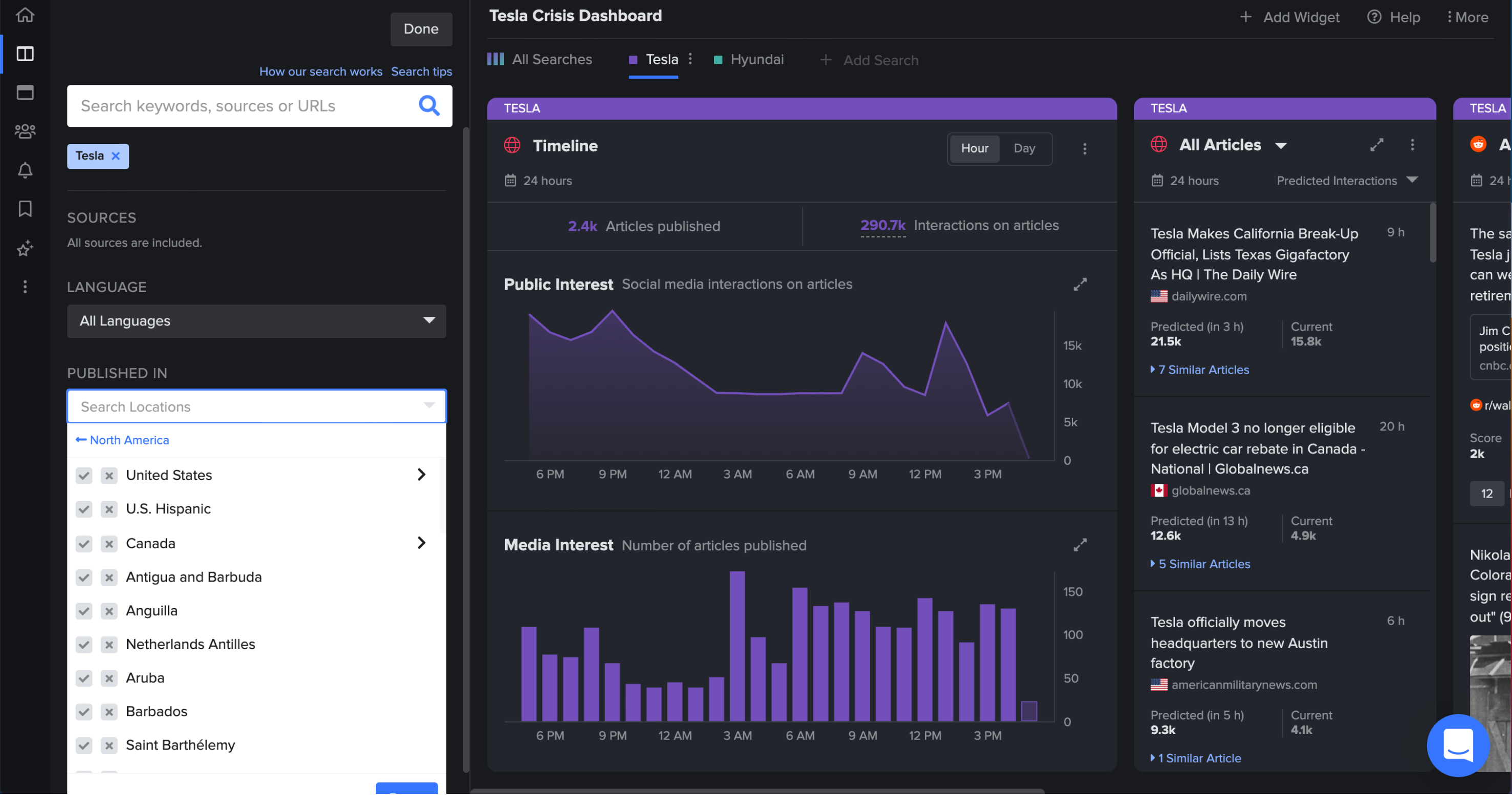This screenshot has height=796, width=1512.
Task: Open the Home icon in sidebar
Action: coord(25,15)
